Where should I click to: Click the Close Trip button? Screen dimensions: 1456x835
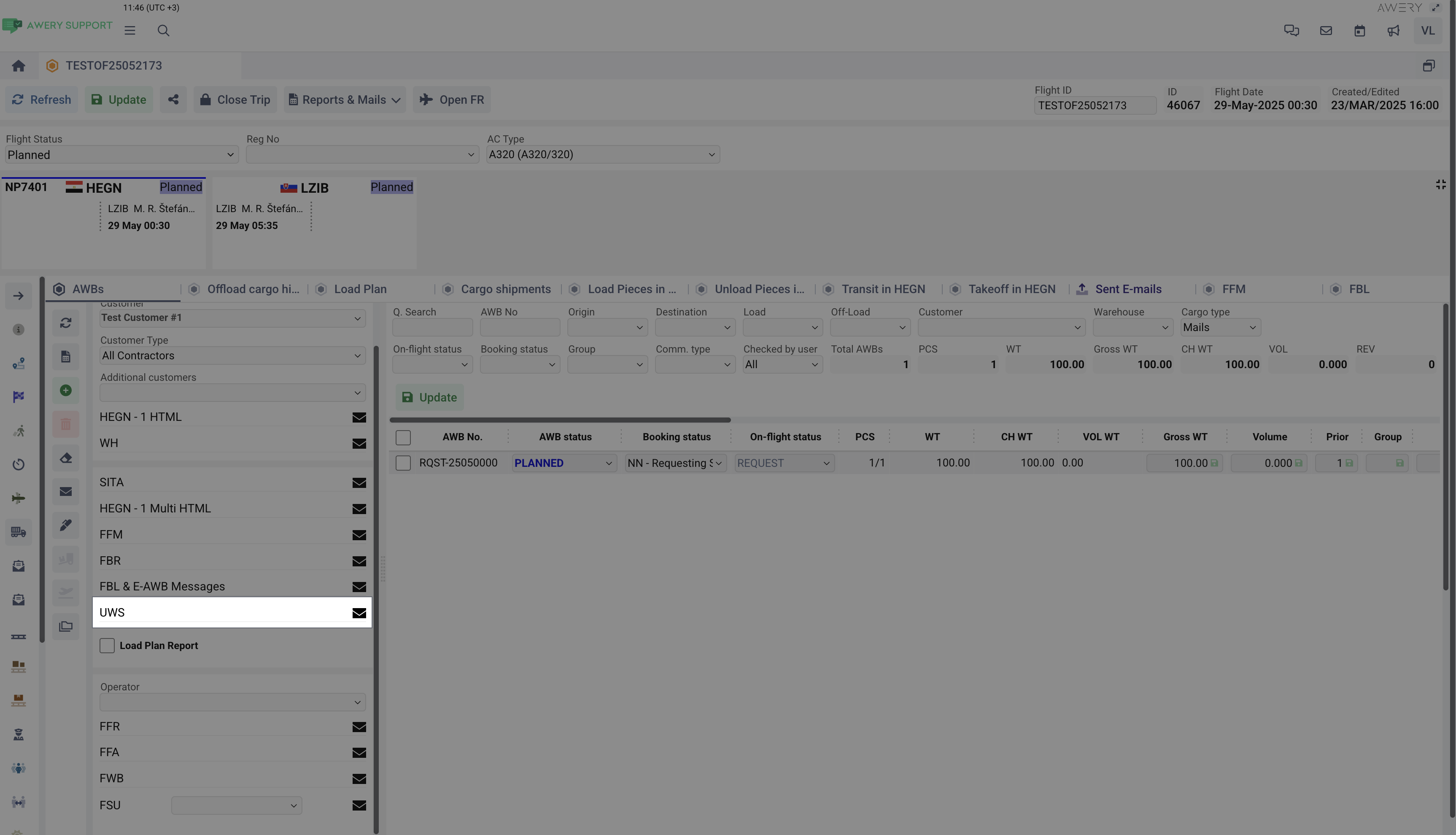click(235, 100)
